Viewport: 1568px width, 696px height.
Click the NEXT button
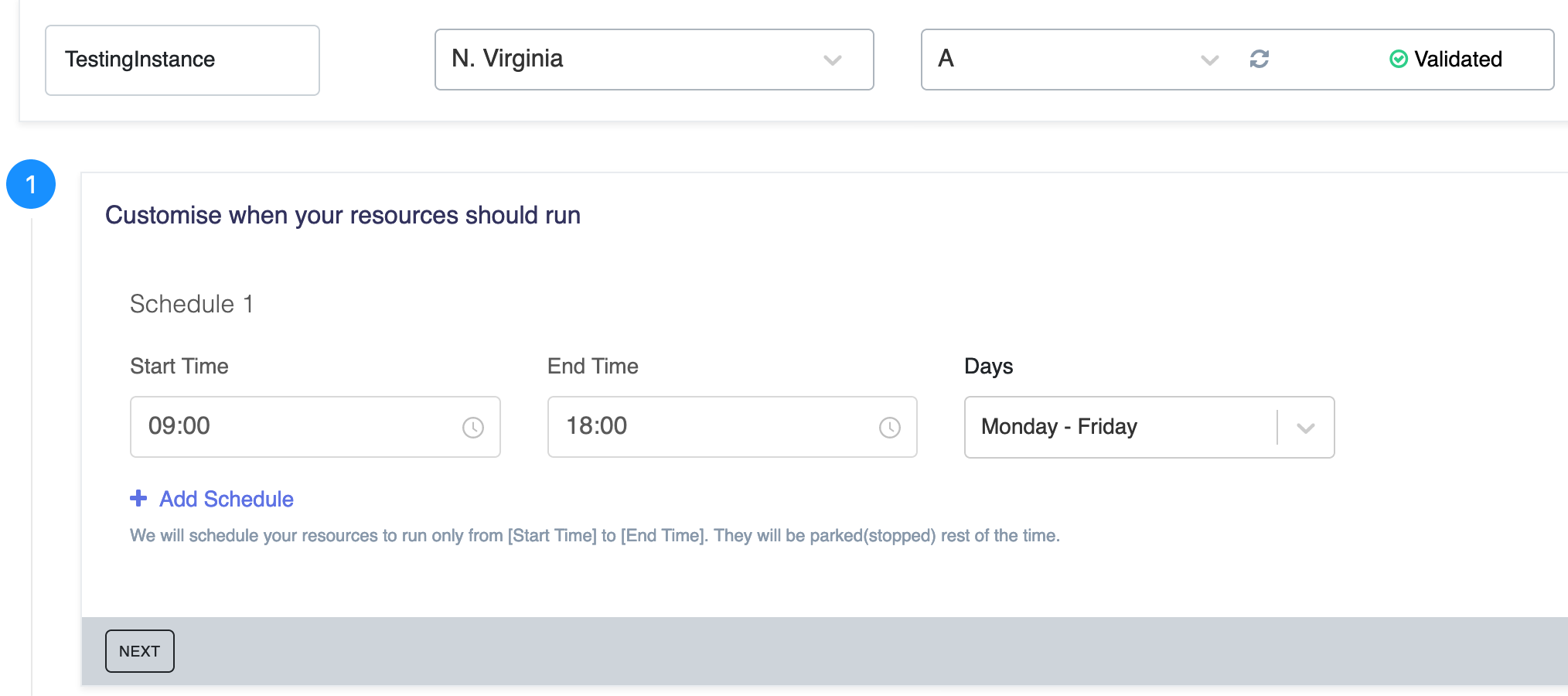point(140,651)
